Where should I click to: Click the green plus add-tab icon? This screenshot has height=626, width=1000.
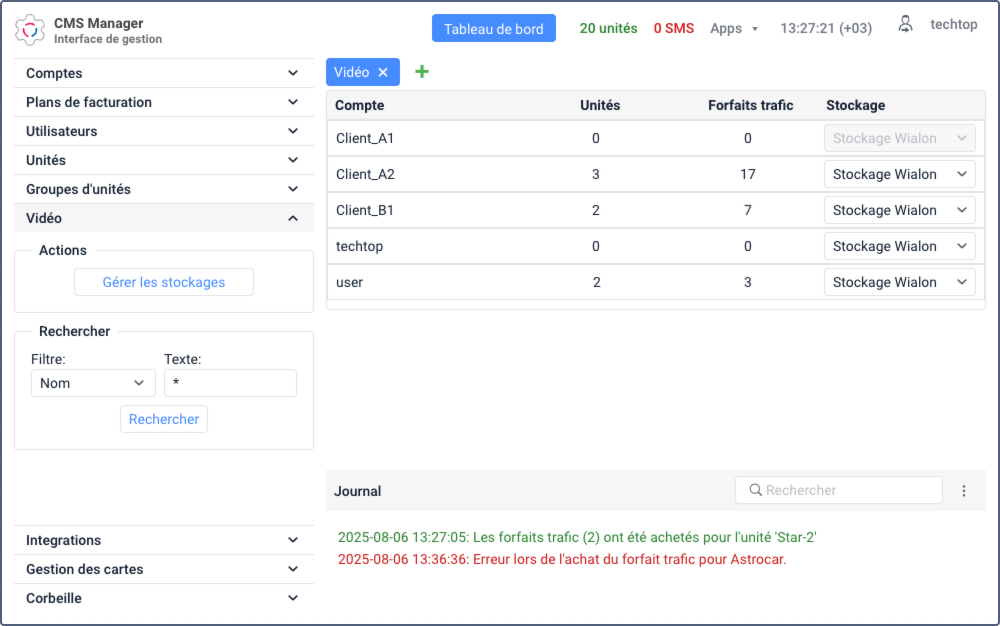(x=422, y=72)
